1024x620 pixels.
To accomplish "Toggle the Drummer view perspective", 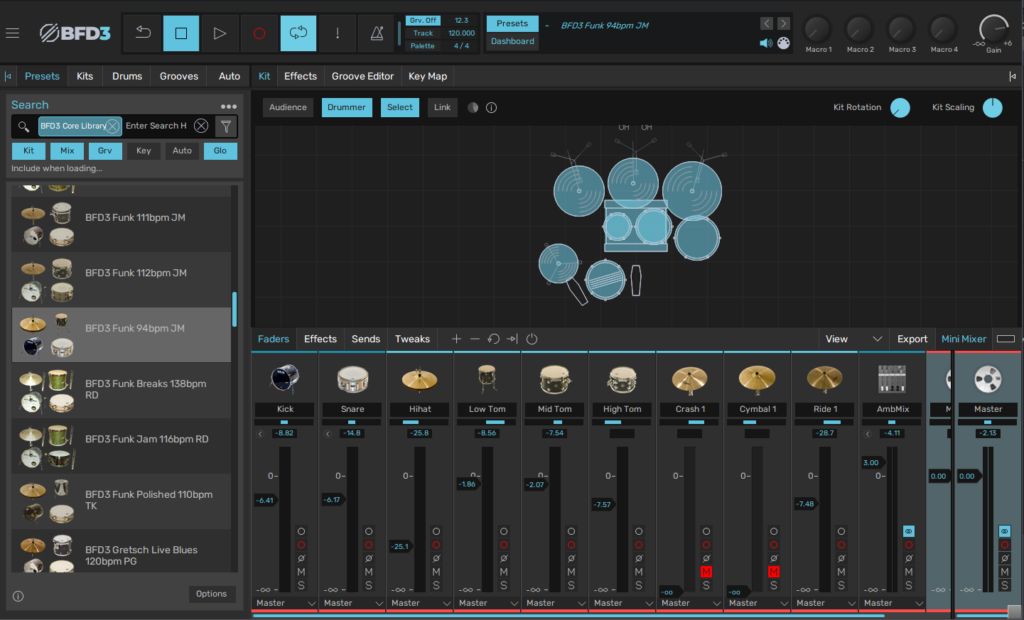I will [x=346, y=107].
